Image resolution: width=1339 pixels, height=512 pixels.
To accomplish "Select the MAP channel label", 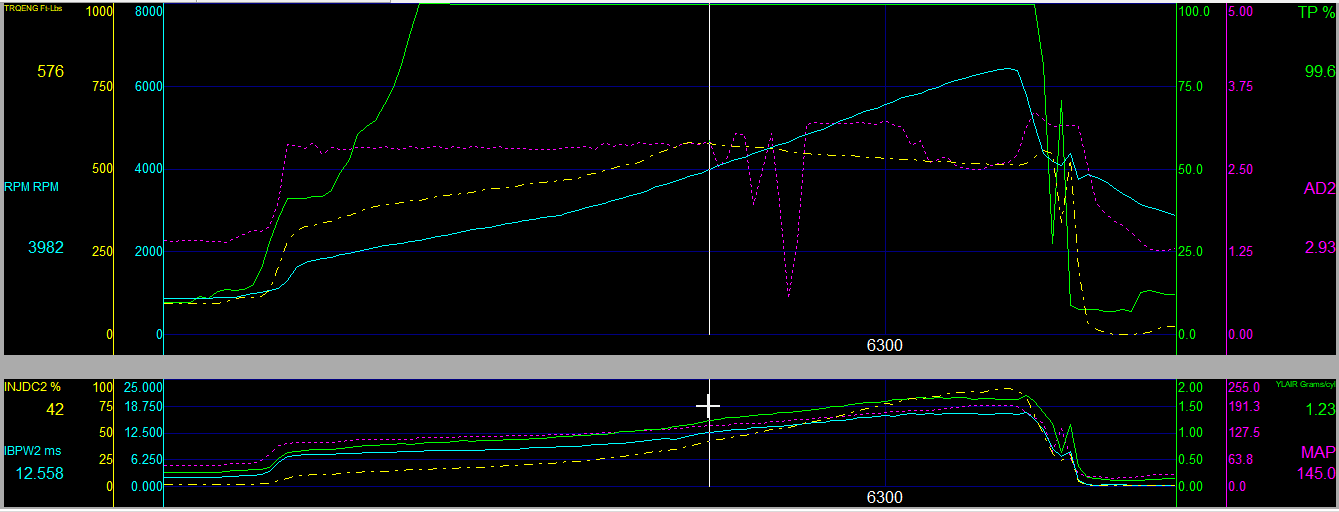I will (1317, 452).
